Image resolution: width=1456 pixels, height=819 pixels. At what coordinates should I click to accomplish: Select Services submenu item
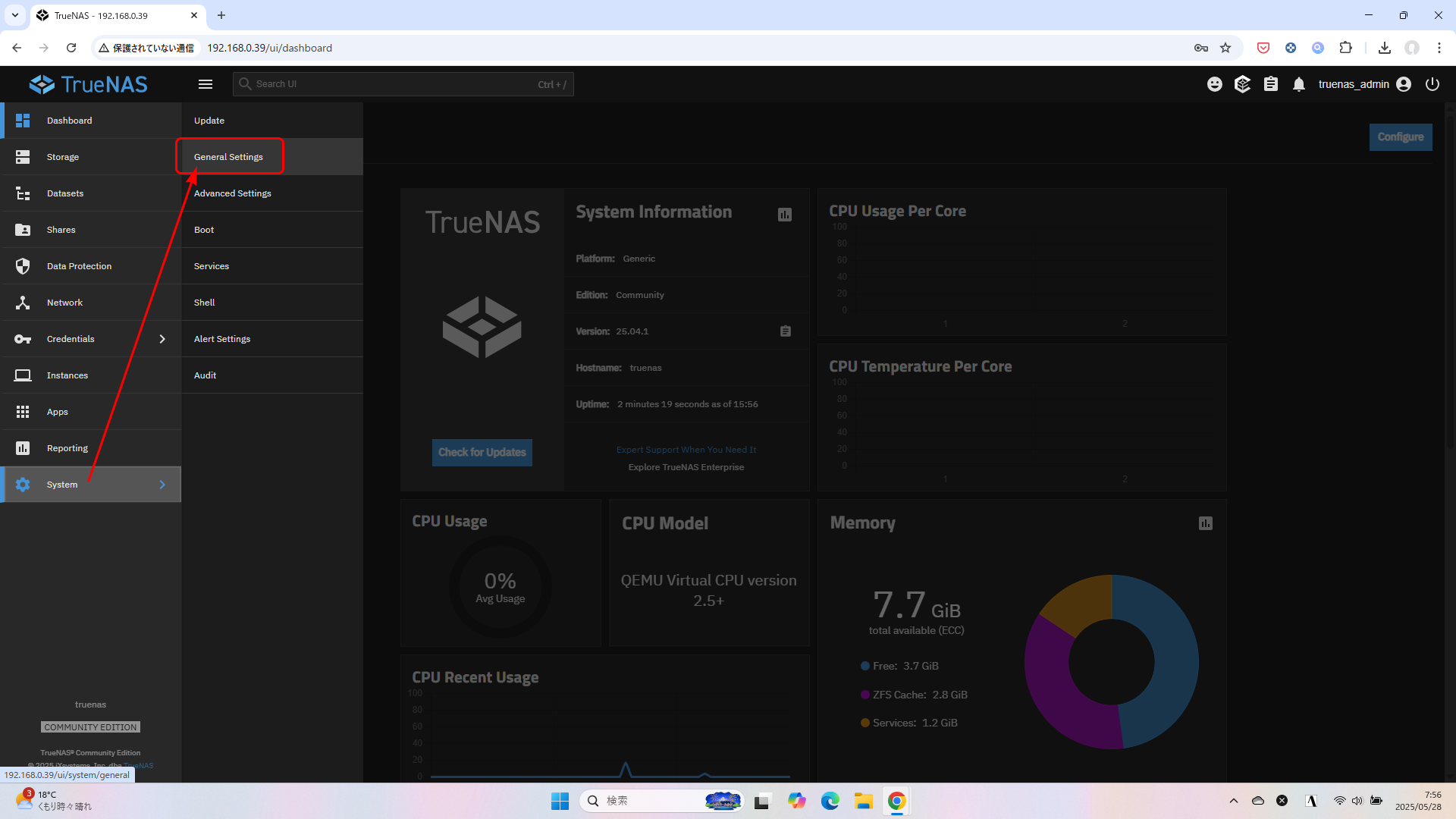pyautogui.click(x=272, y=266)
